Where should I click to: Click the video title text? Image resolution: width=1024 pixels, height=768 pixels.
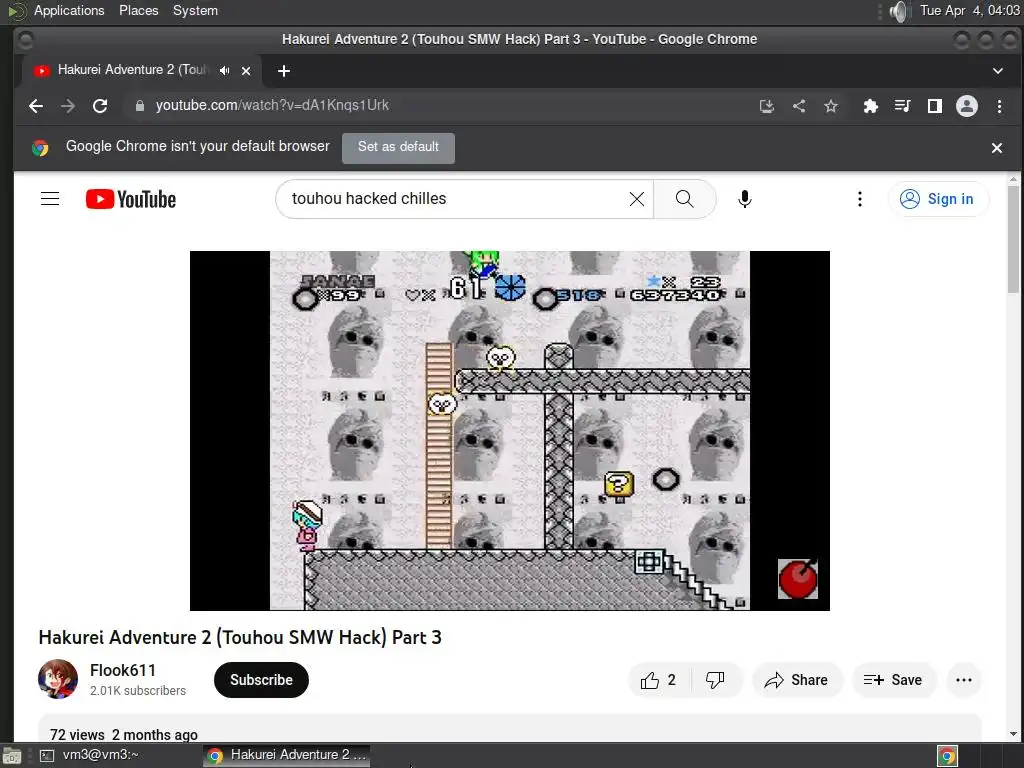coord(240,637)
